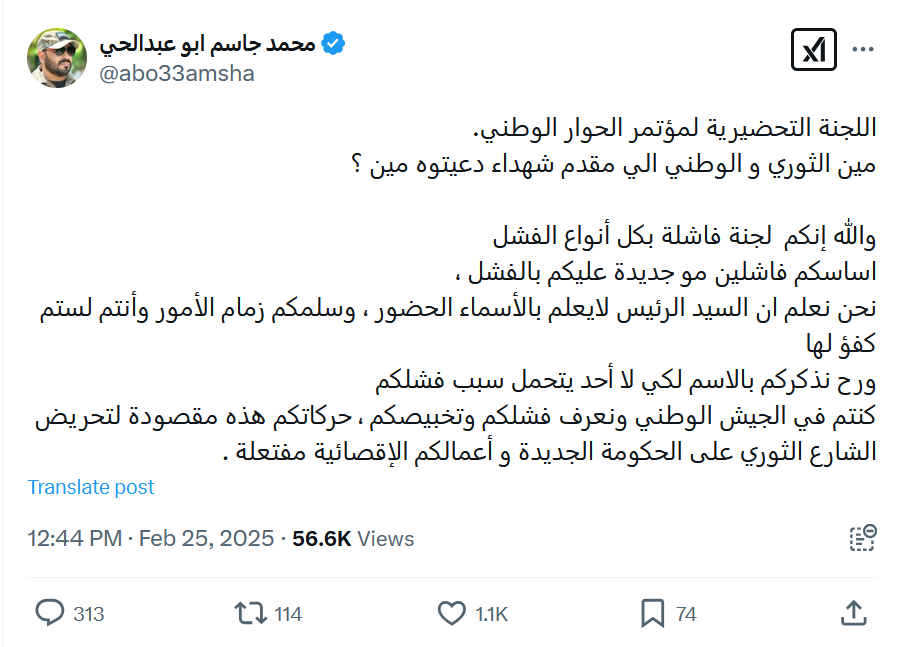Bookmark this post using the bookmark icon
The width and height of the screenshot is (899, 647).
coord(653,613)
